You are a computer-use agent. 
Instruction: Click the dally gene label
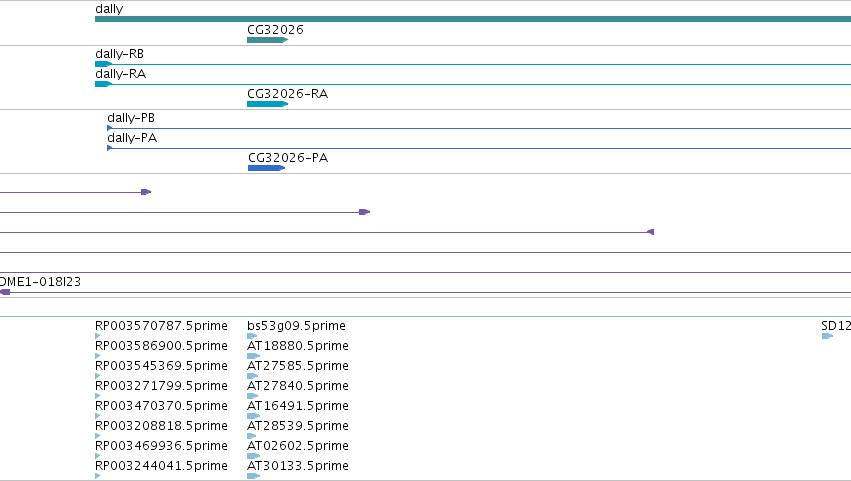click(109, 9)
